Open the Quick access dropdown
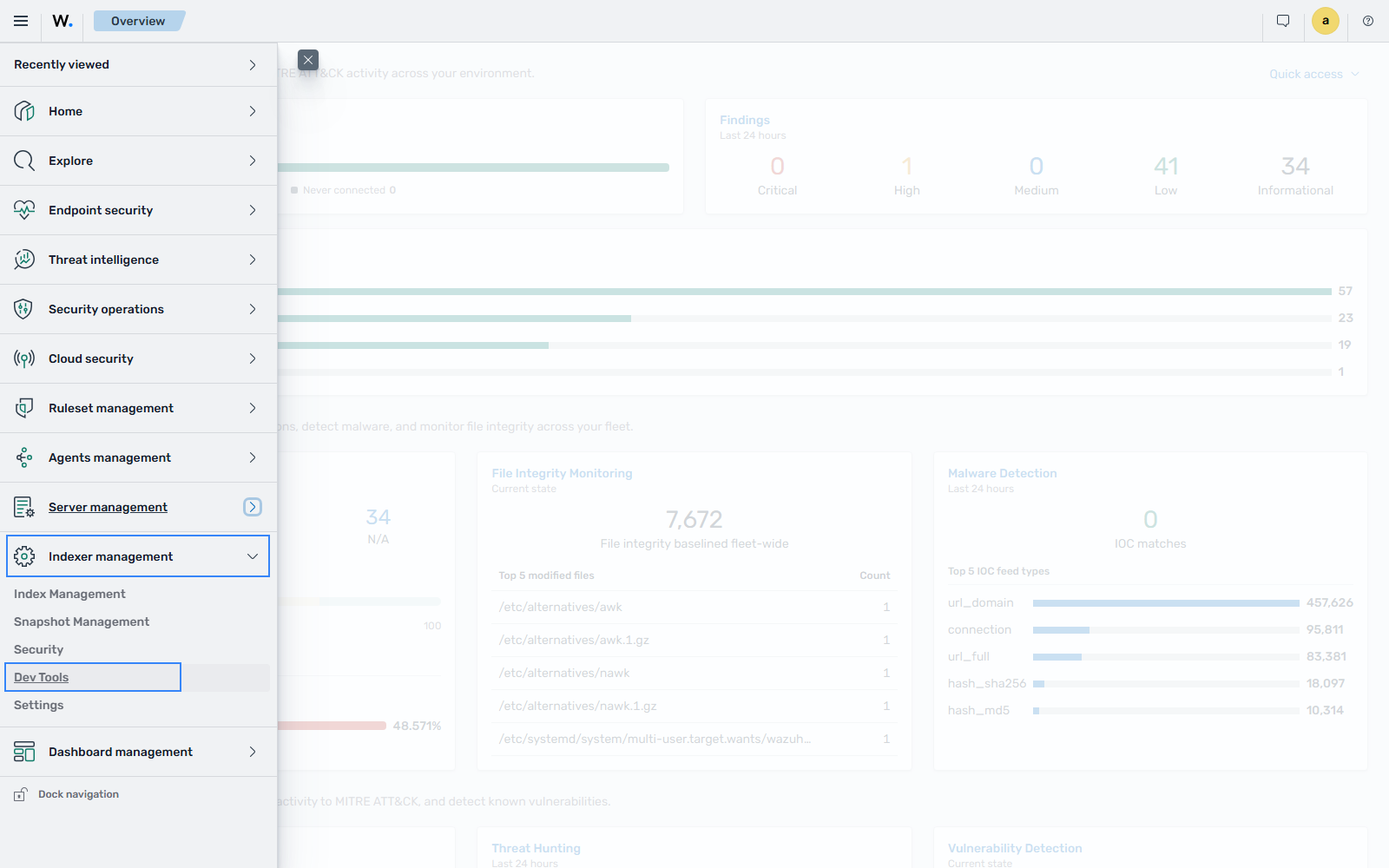 (x=1314, y=74)
